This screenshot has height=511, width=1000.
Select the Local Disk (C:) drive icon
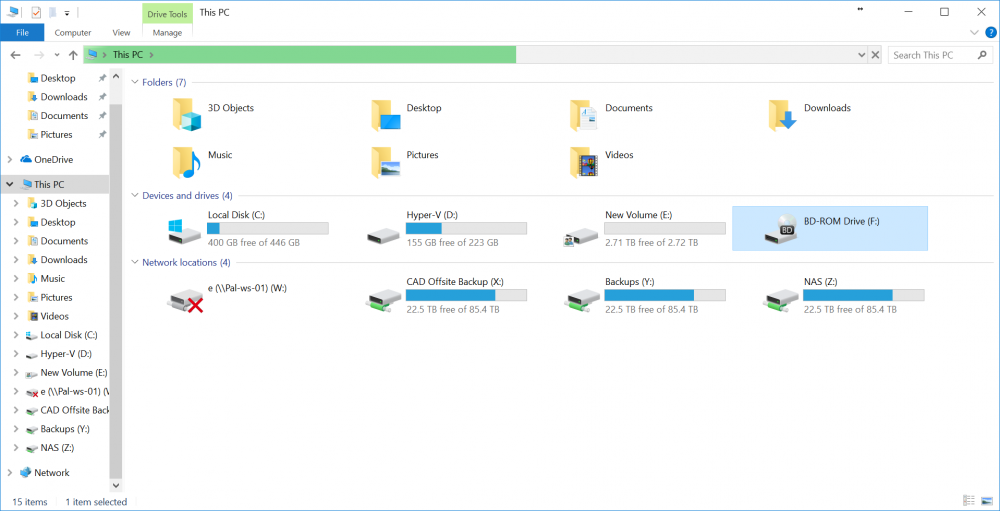click(x=184, y=231)
